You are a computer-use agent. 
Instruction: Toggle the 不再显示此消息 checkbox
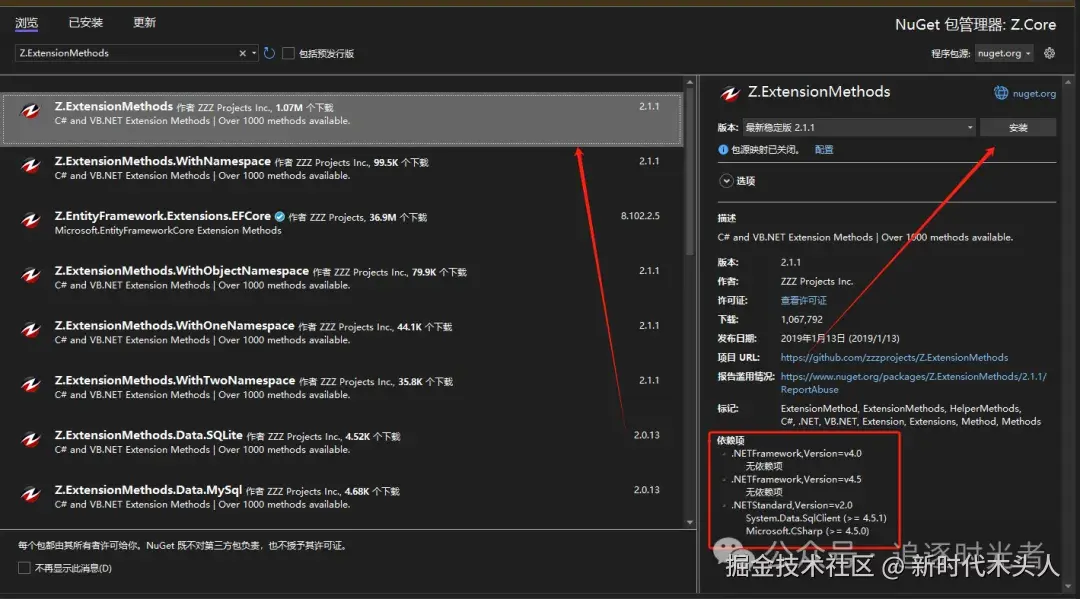coord(24,568)
